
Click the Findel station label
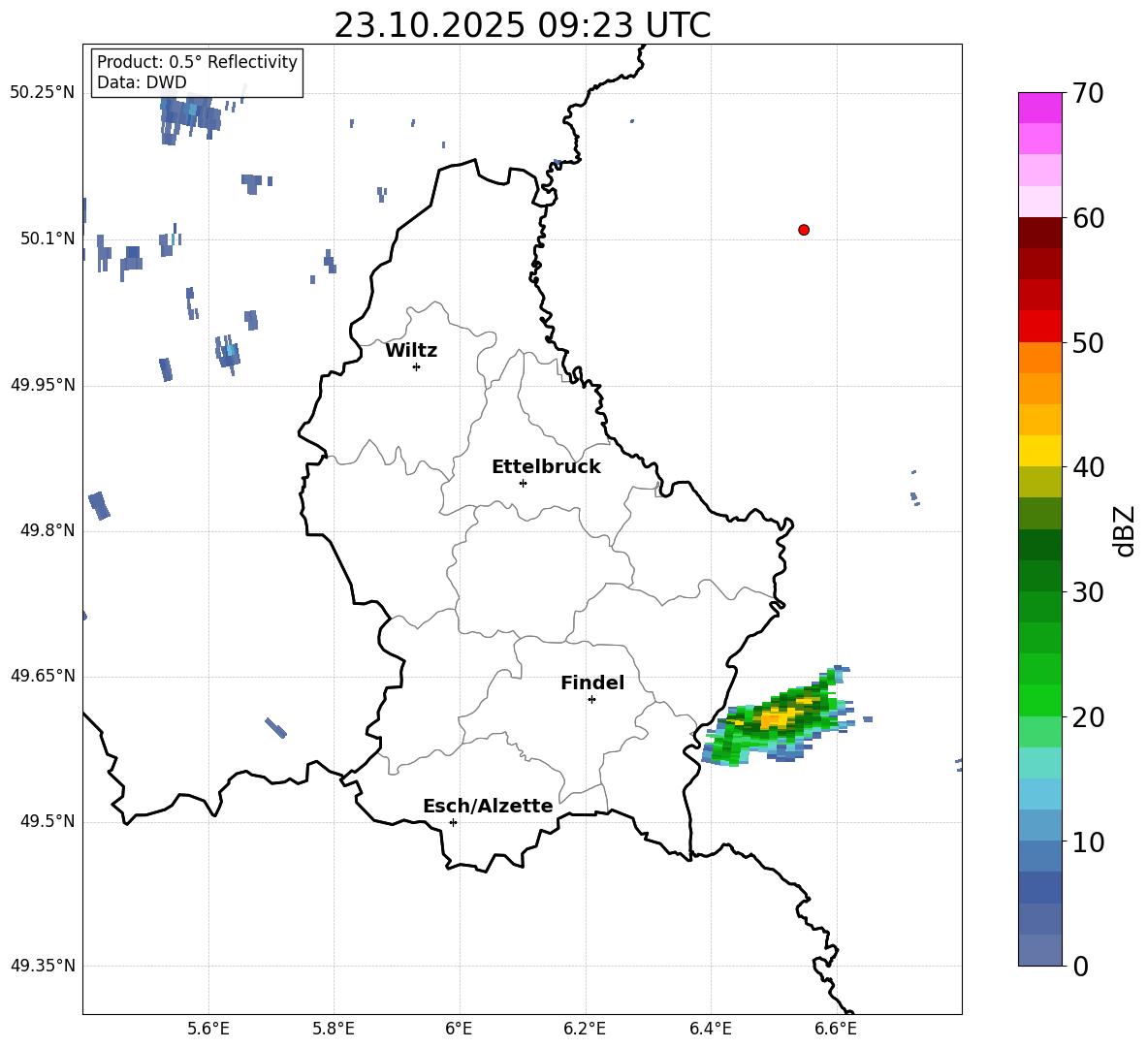click(x=592, y=683)
